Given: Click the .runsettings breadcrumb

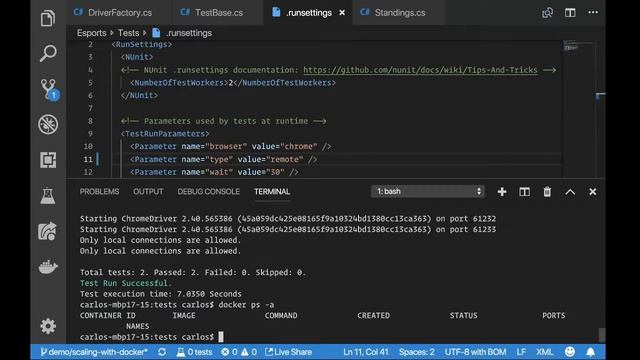Looking at the screenshot, I should tap(182, 33).
